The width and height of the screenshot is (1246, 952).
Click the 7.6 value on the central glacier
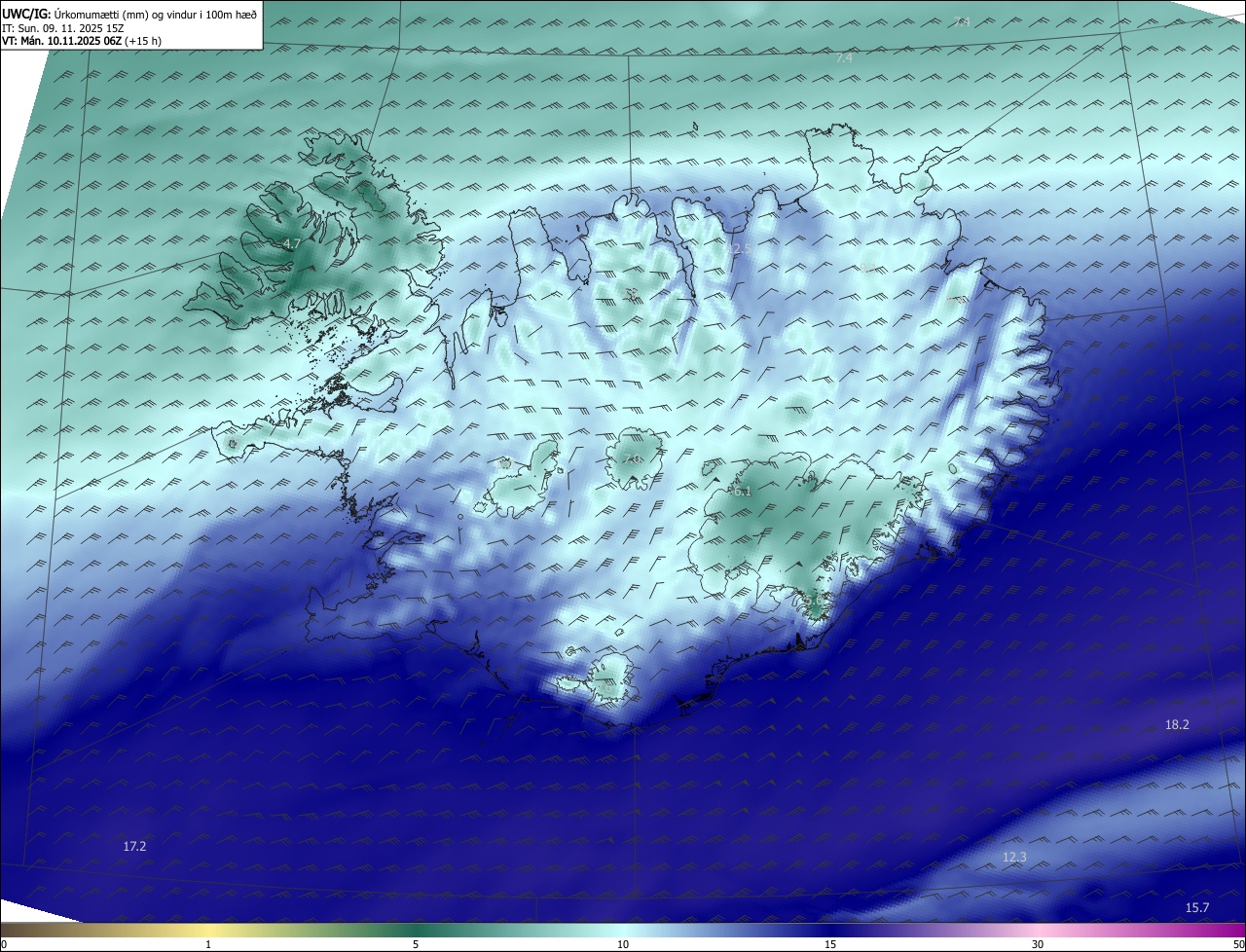pos(632,459)
